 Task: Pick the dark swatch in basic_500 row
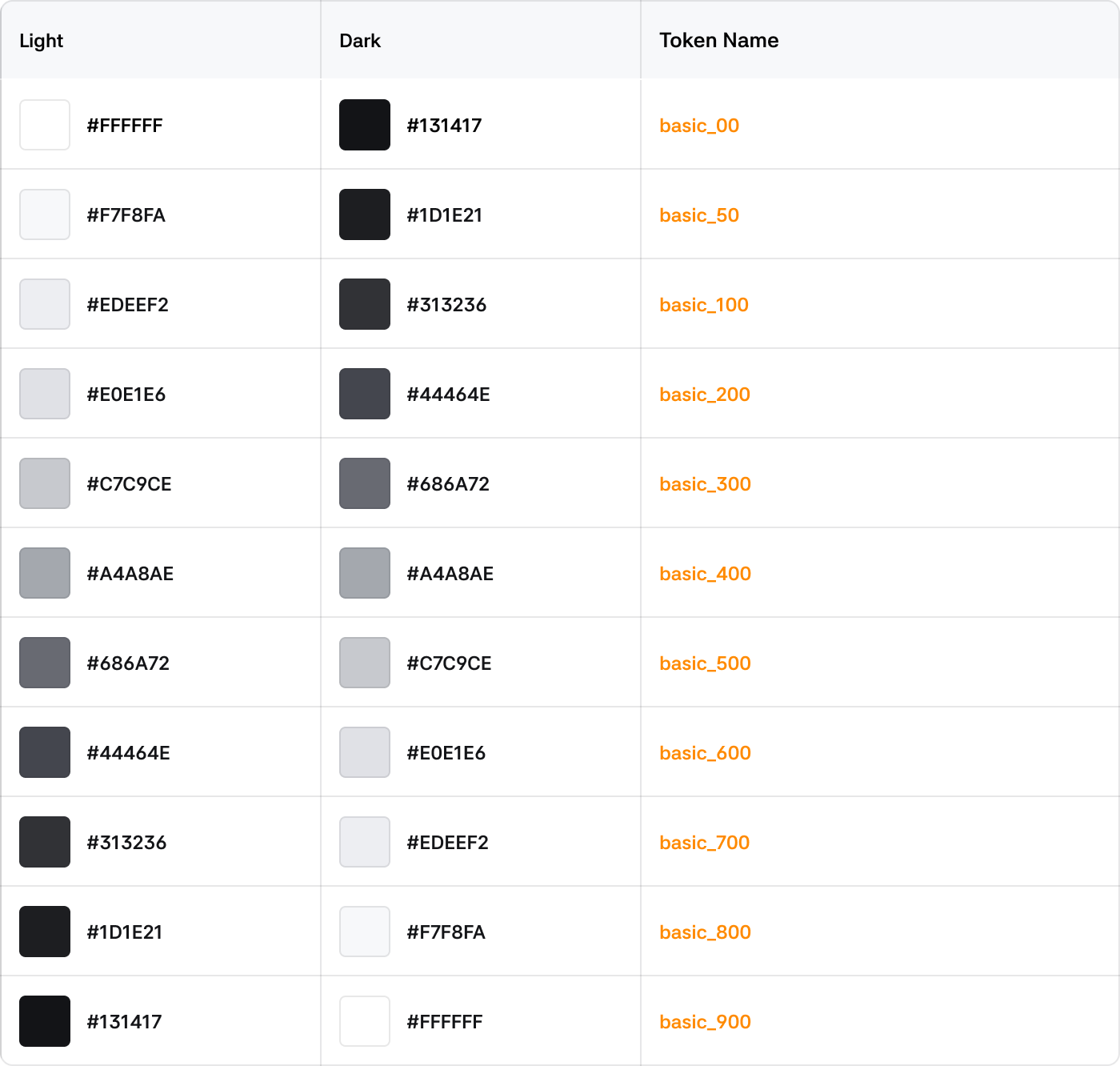(365, 663)
